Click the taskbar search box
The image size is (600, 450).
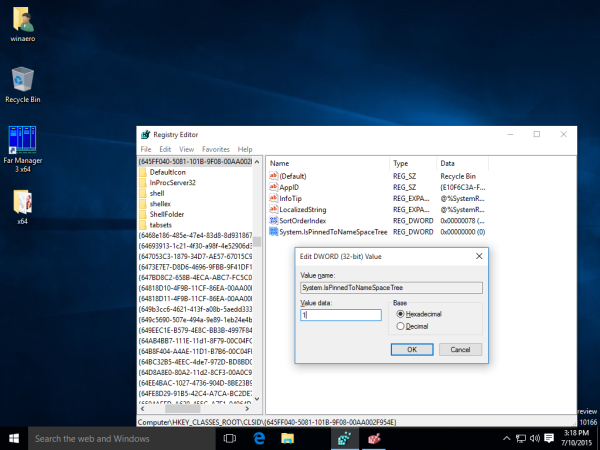coord(122,439)
